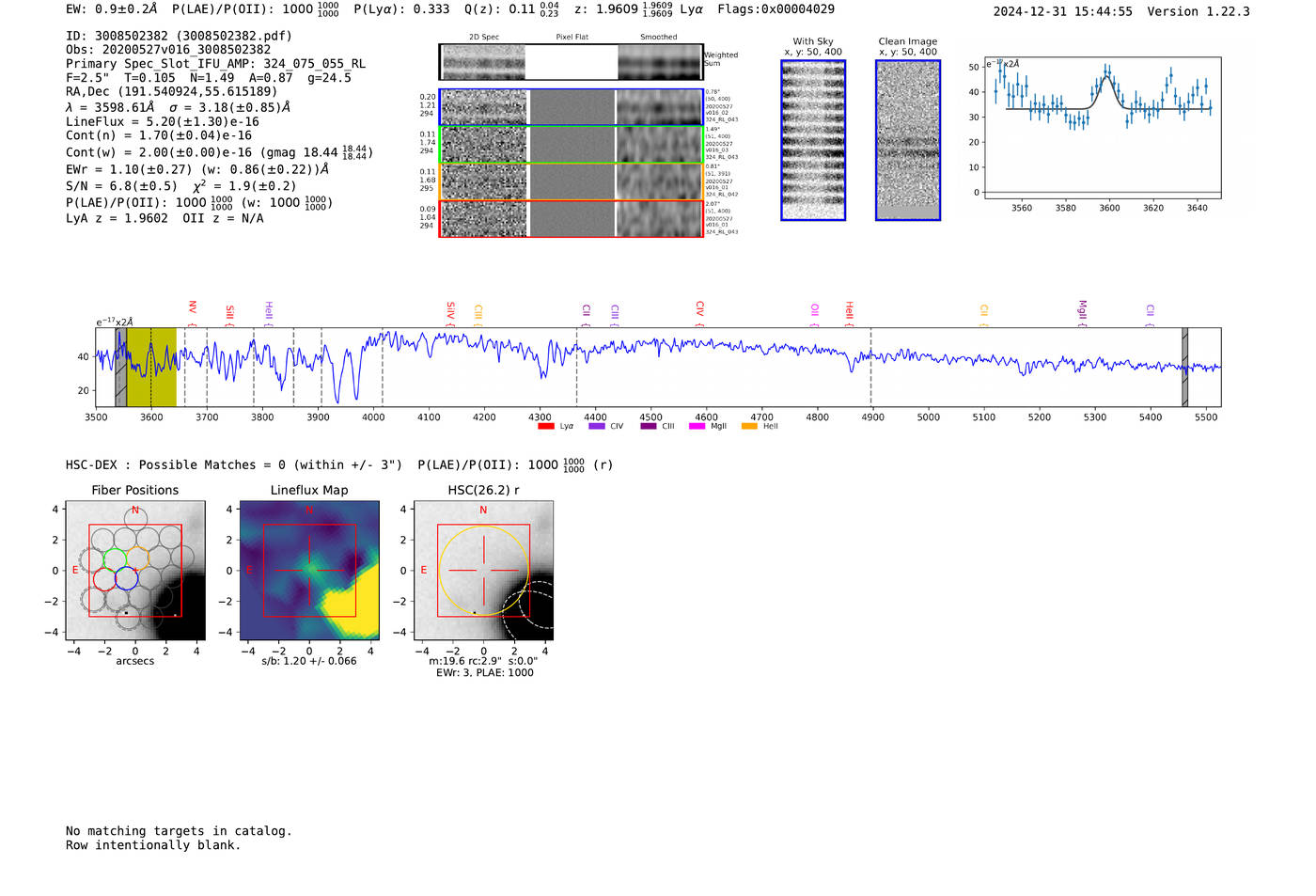Select the OII line marker label
Screen dimensions: 1316x896
click(815, 310)
